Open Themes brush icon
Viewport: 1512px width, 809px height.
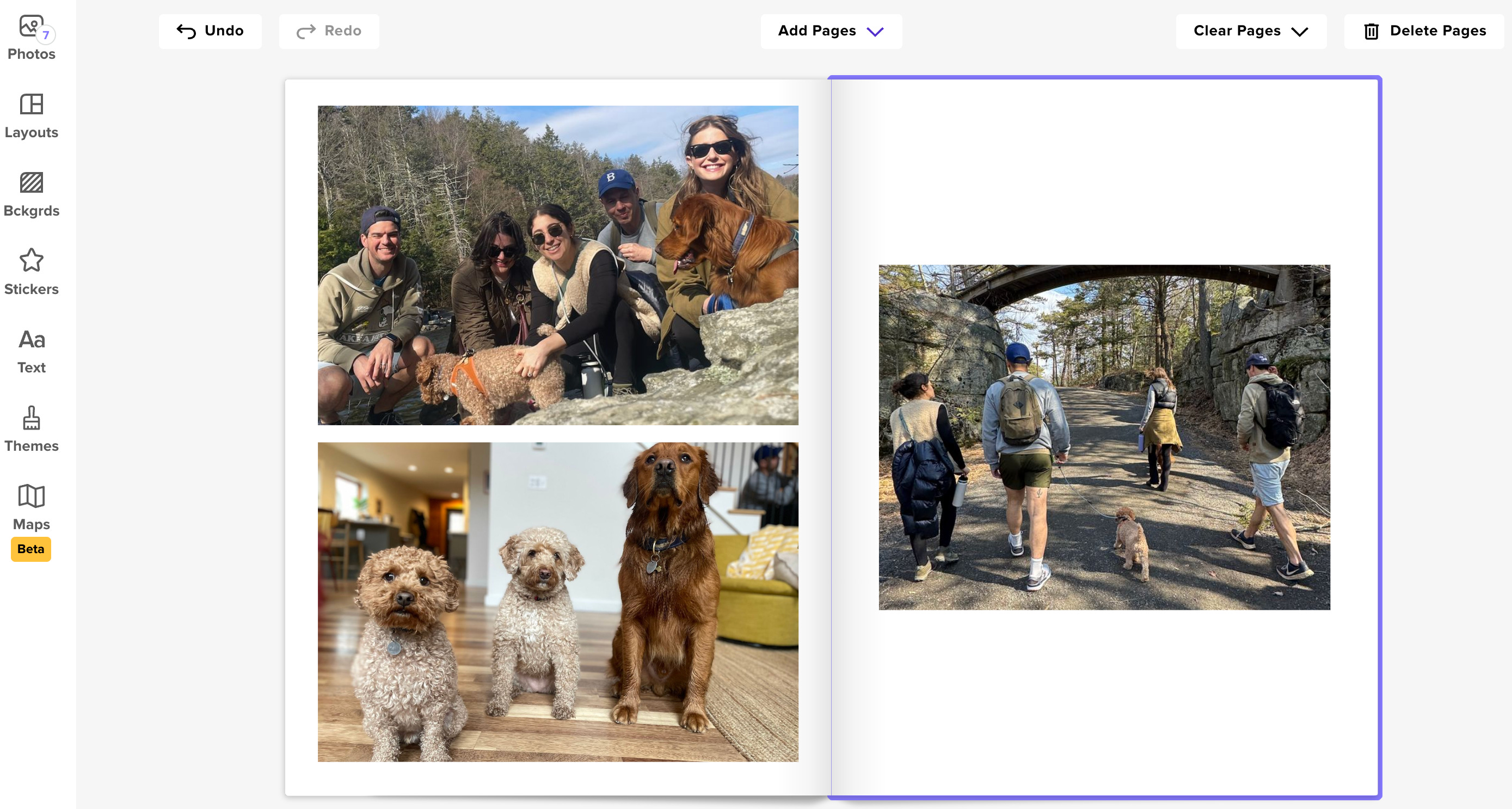point(31,418)
